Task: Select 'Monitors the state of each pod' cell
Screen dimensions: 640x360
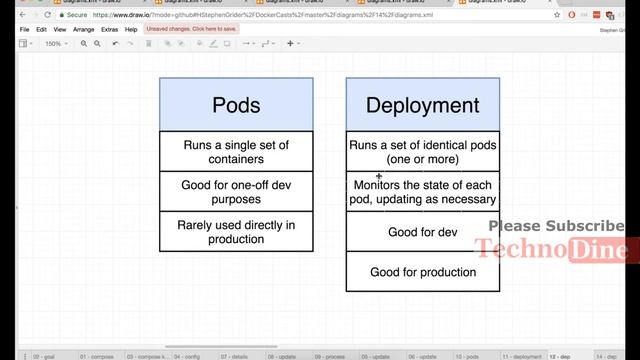Action: click(423, 191)
